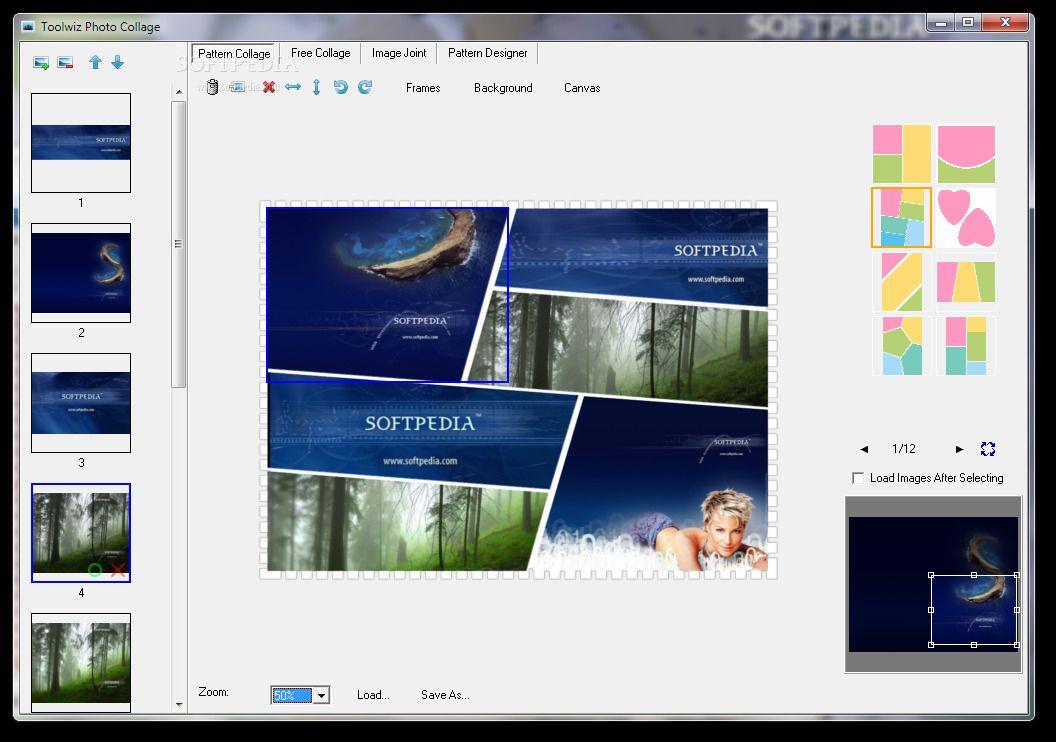Click the Zoom: label
The height and width of the screenshot is (742, 1056).
click(213, 692)
